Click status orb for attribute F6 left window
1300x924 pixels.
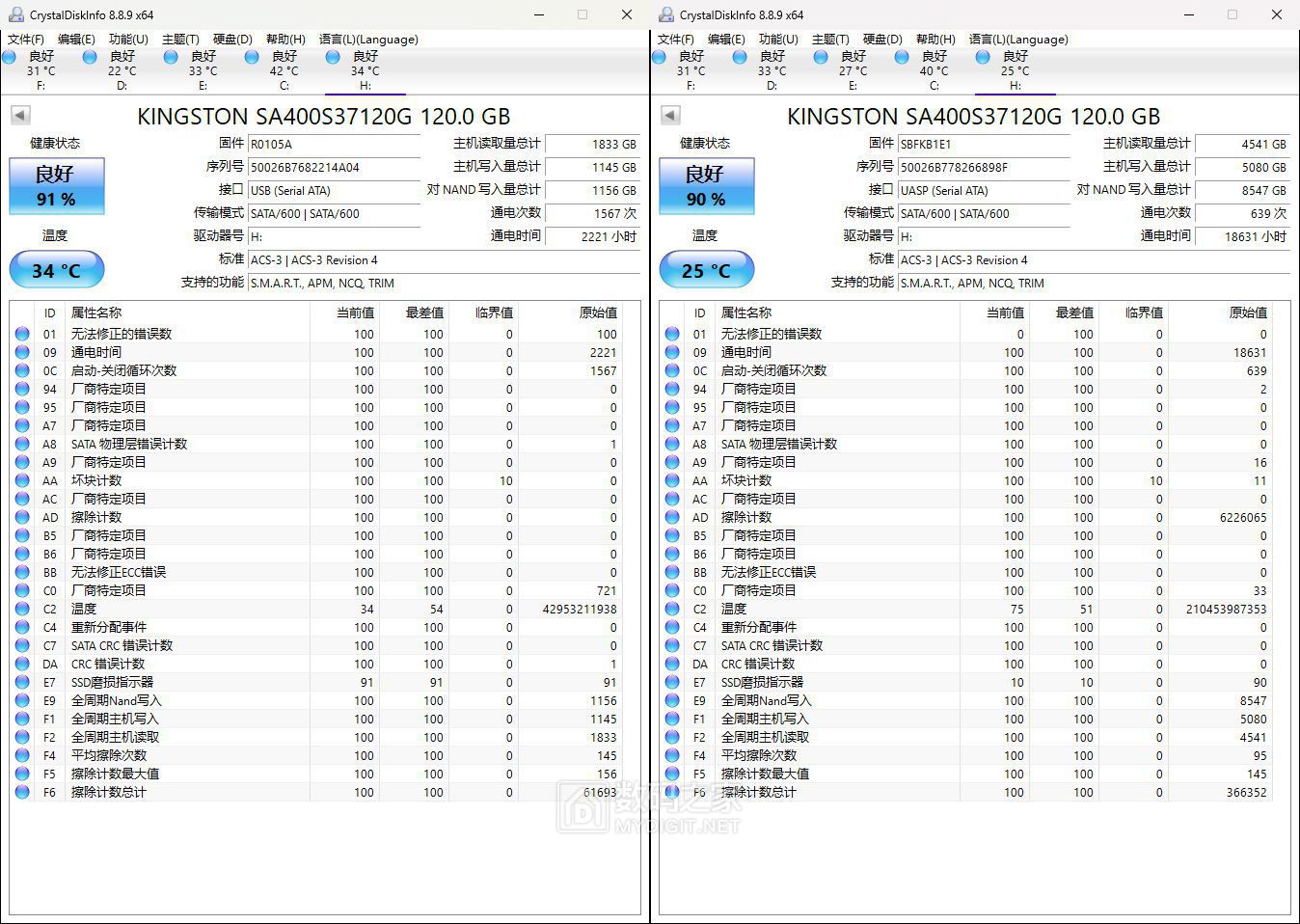coord(22,792)
